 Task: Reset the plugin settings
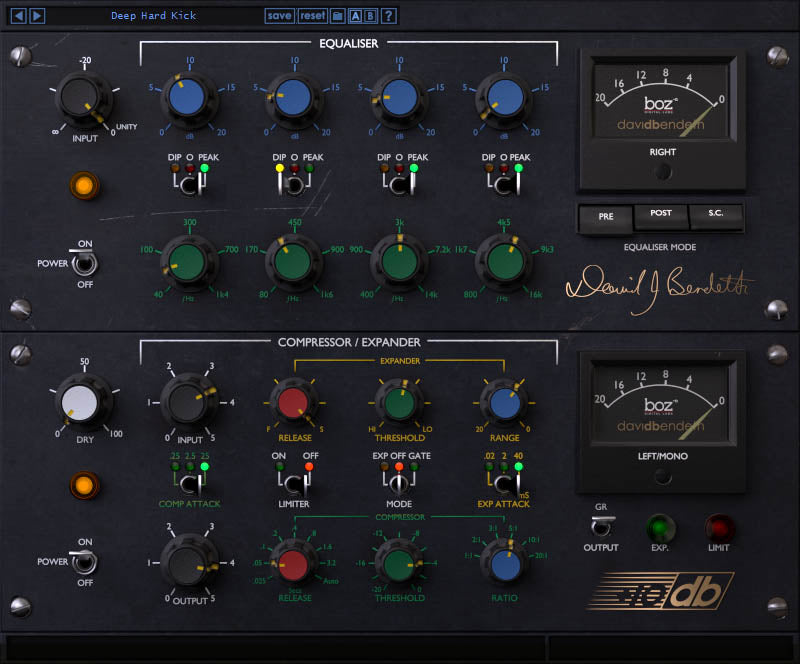pyautogui.click(x=315, y=15)
